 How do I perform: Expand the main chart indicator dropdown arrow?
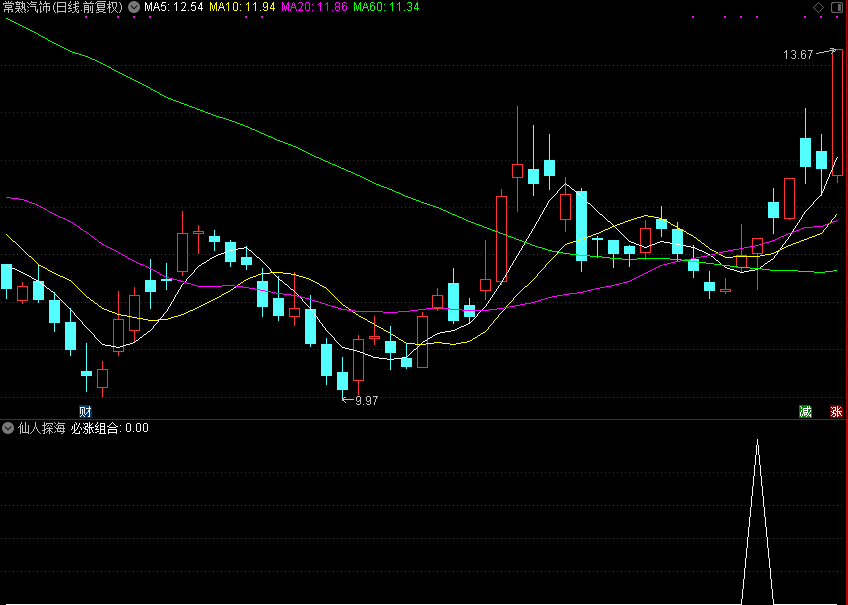coord(134,7)
